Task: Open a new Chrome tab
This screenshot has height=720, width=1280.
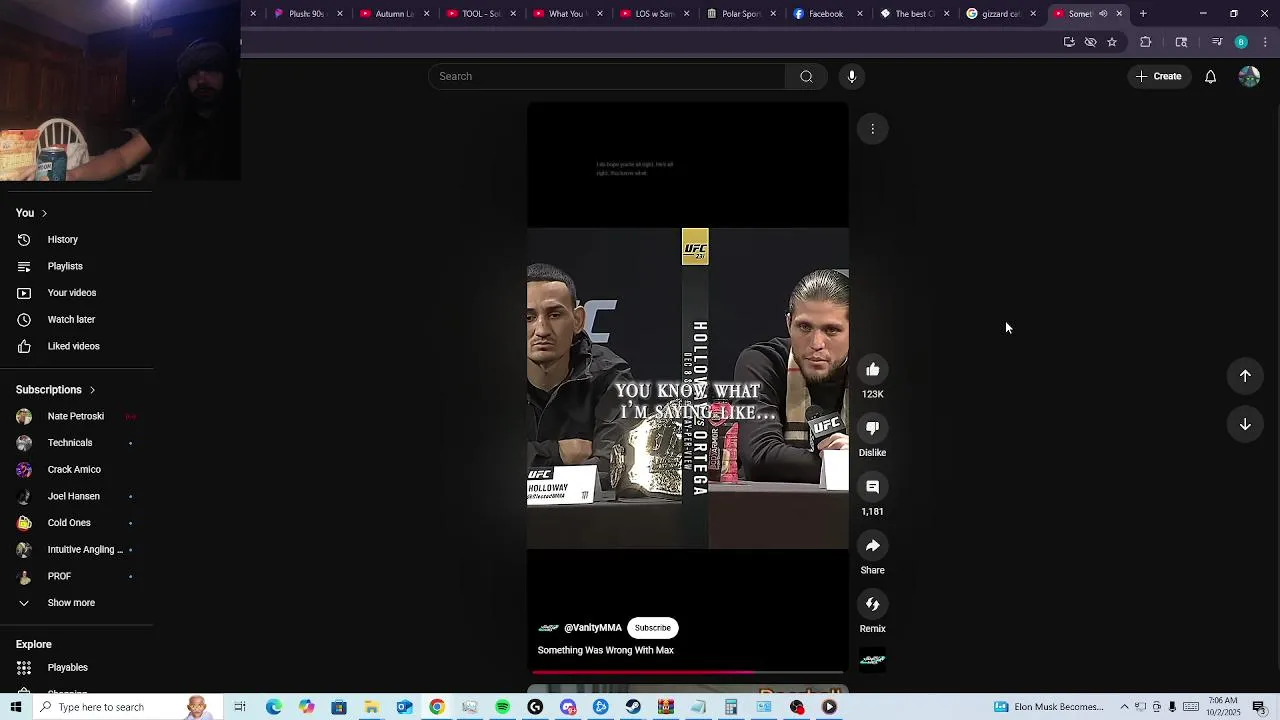Action: coord(1143,14)
